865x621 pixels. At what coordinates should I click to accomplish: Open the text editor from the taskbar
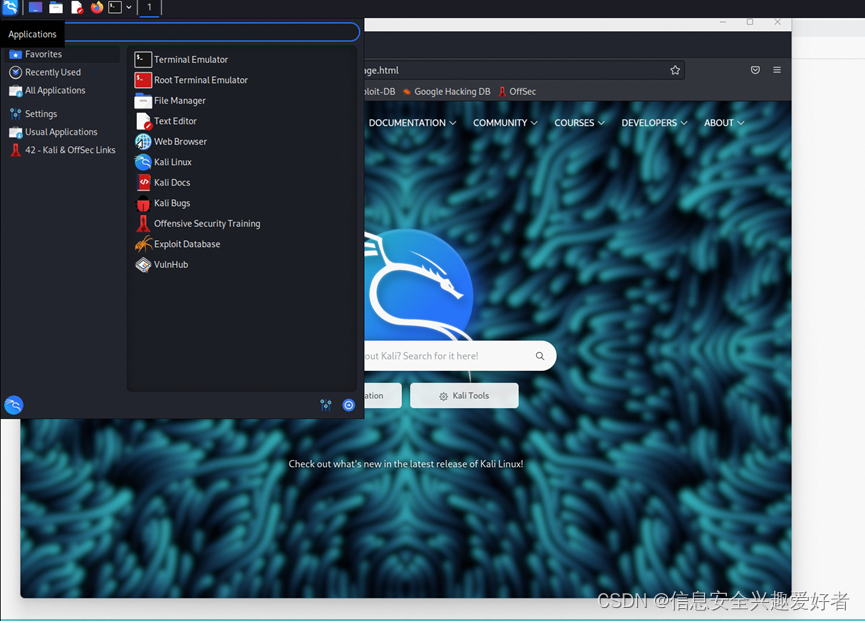click(76, 7)
